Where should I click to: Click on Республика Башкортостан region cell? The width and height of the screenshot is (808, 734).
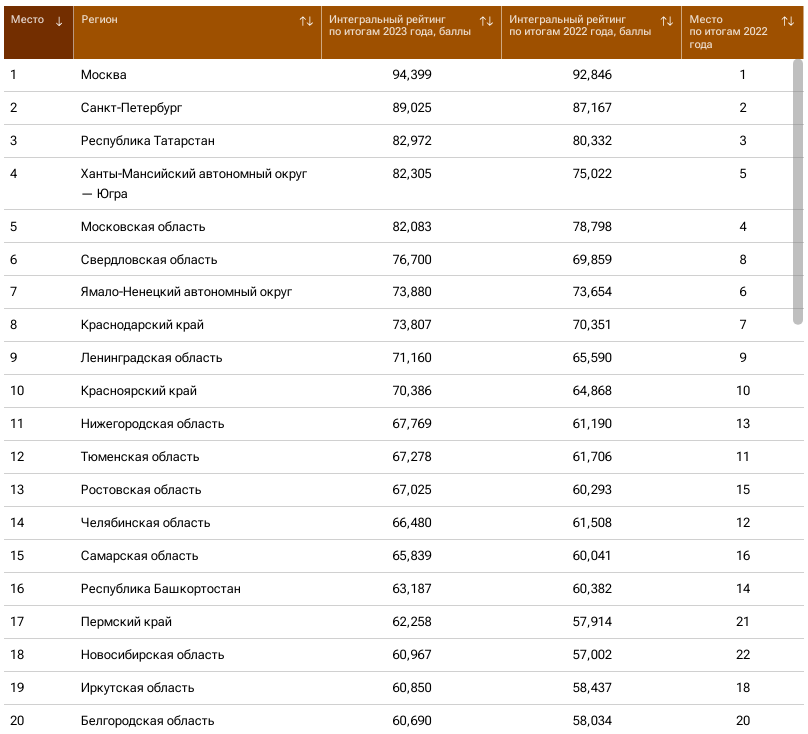click(160, 589)
